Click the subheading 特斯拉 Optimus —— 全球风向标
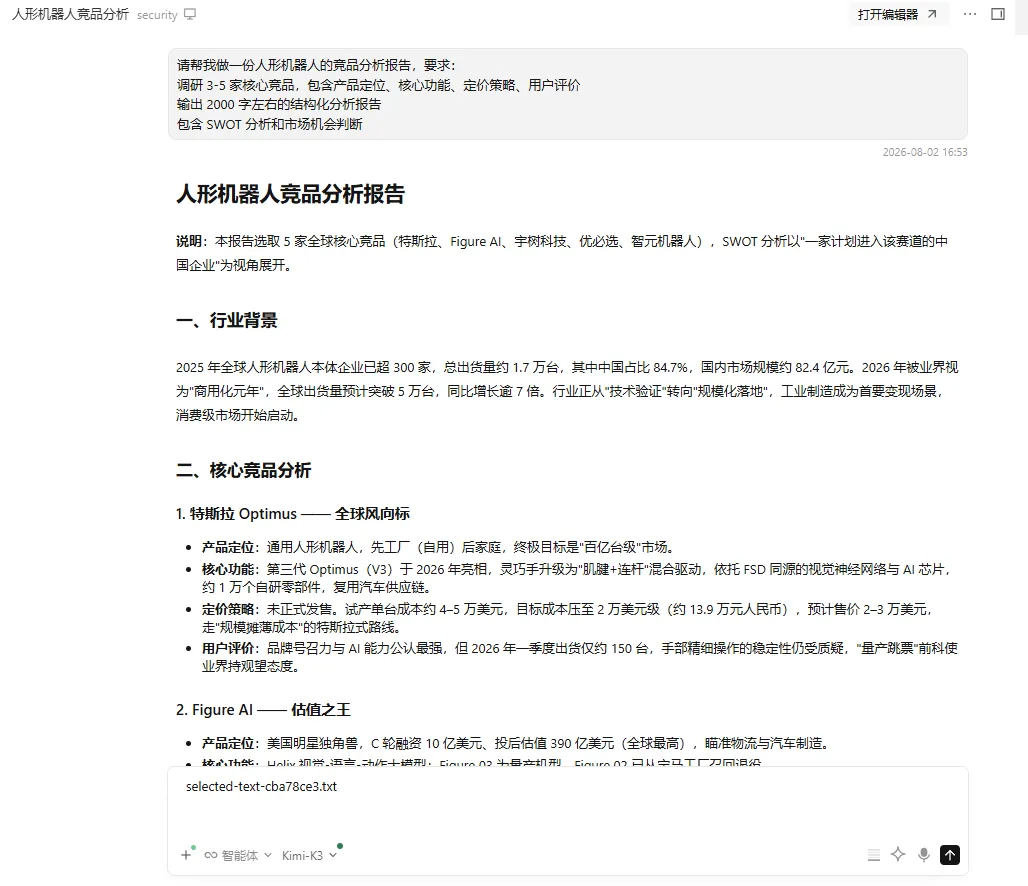The image size is (1028, 886). pos(292,513)
